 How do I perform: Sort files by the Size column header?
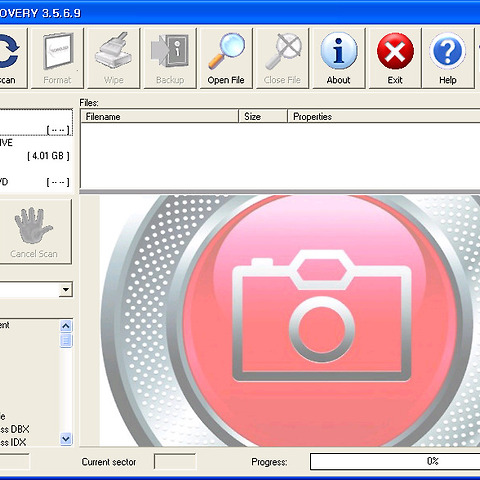point(263,116)
